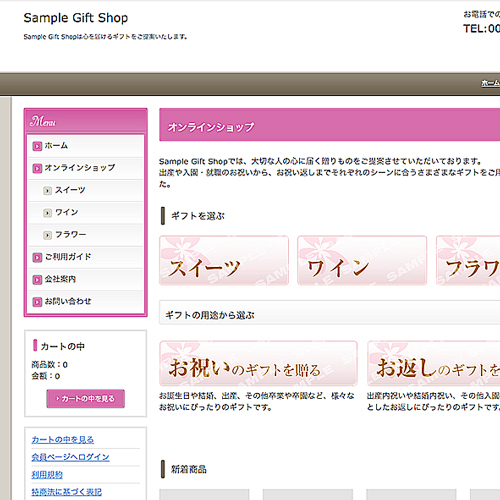
Task: Select お問い合わせ in the sidebar menu
Action: [85, 302]
